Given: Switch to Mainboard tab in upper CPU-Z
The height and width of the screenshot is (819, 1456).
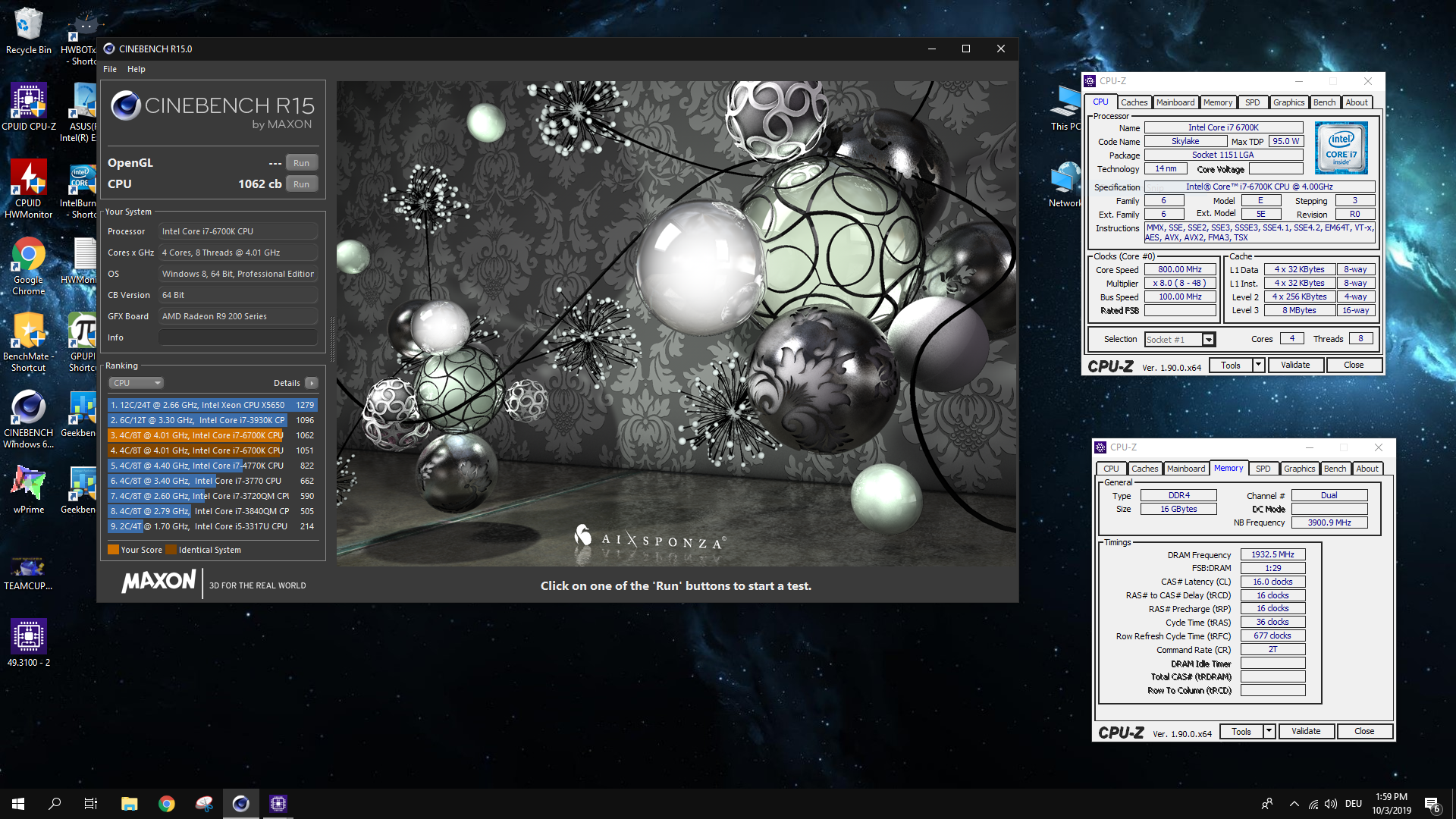Looking at the screenshot, I should pyautogui.click(x=1175, y=102).
